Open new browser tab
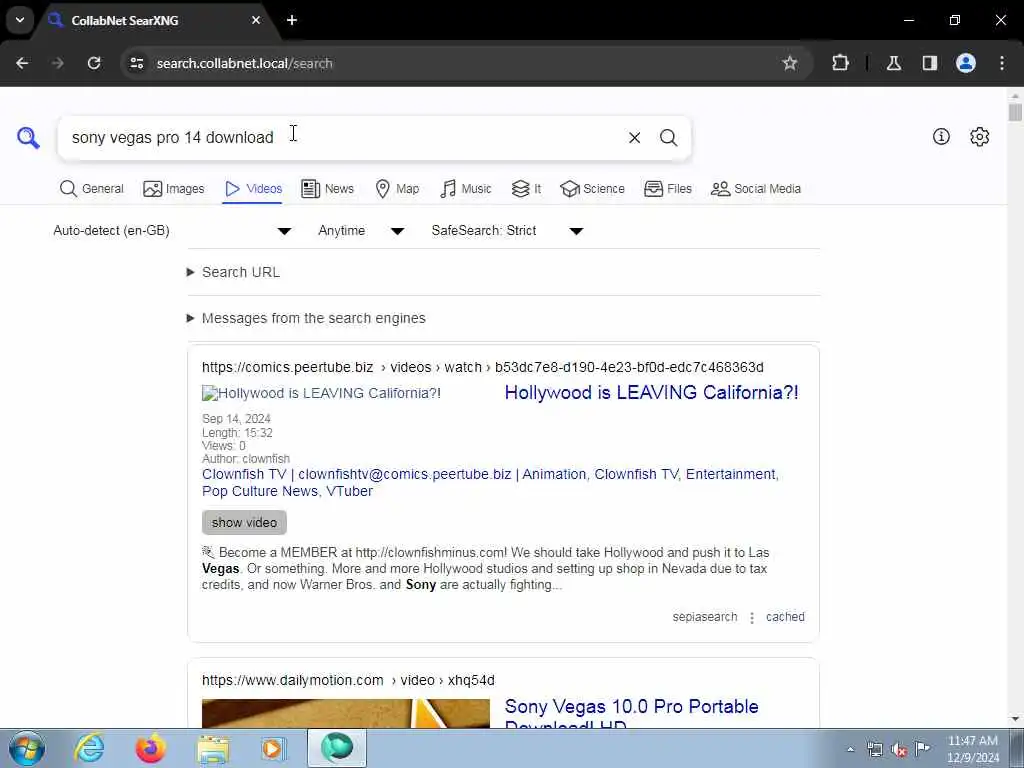This screenshot has height=768, width=1024. click(292, 20)
